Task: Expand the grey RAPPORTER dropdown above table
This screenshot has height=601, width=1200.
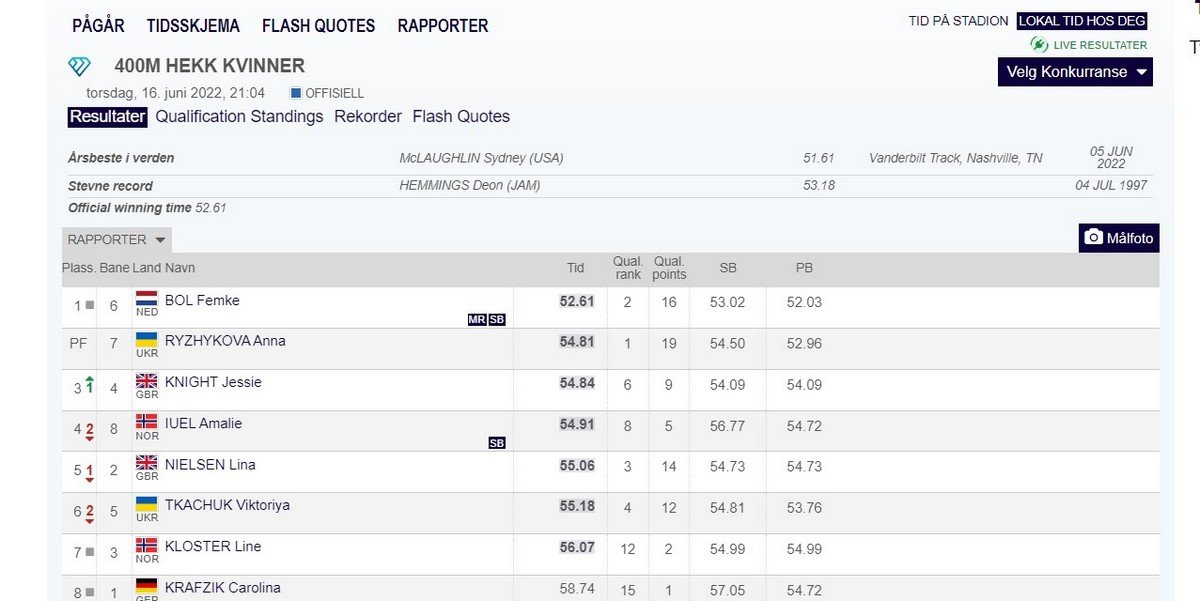Action: pos(116,240)
